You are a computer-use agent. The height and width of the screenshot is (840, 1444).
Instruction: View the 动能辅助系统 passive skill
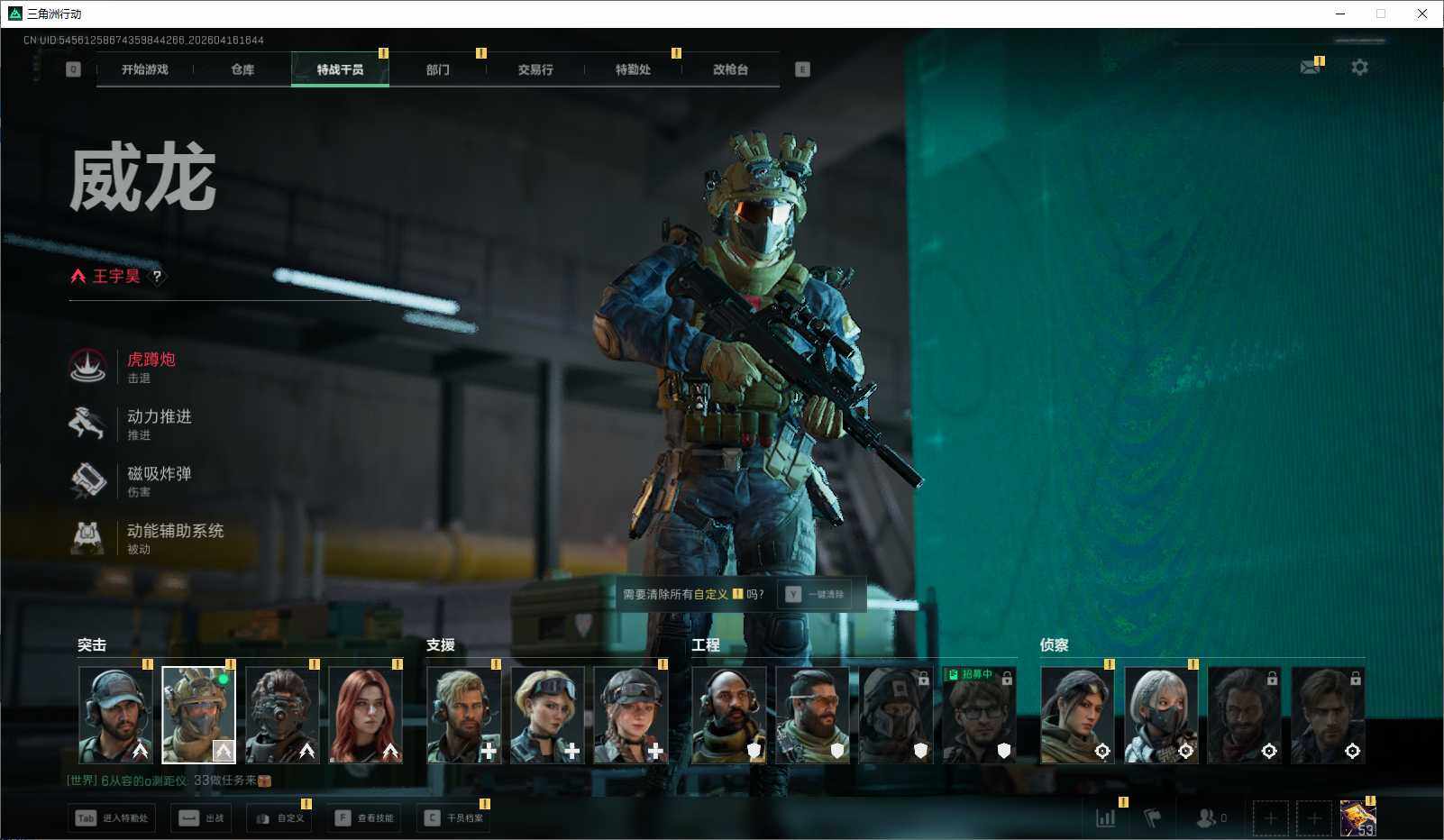pyautogui.click(x=147, y=538)
